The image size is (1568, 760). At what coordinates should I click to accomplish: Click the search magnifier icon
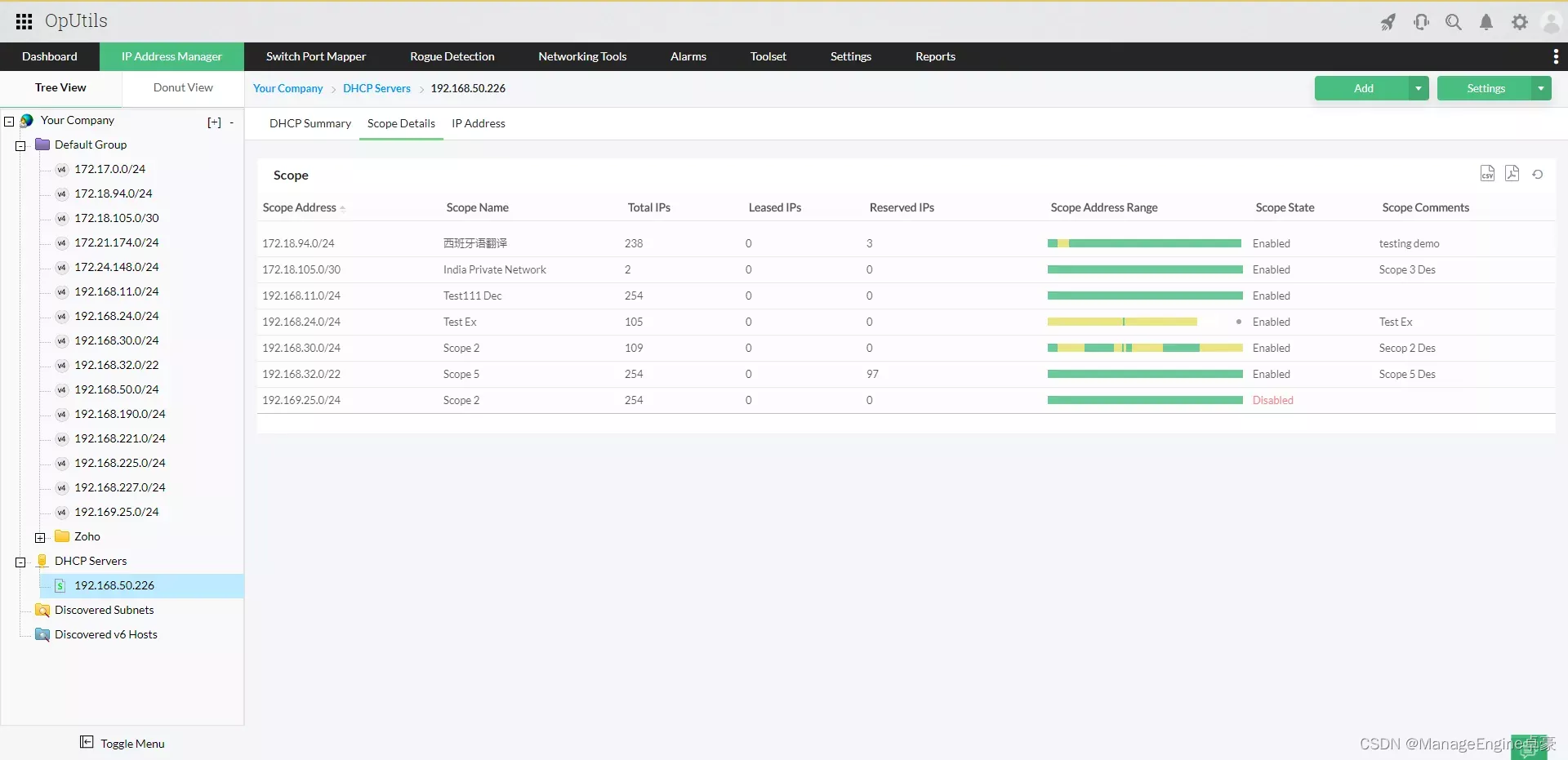pos(1454,22)
